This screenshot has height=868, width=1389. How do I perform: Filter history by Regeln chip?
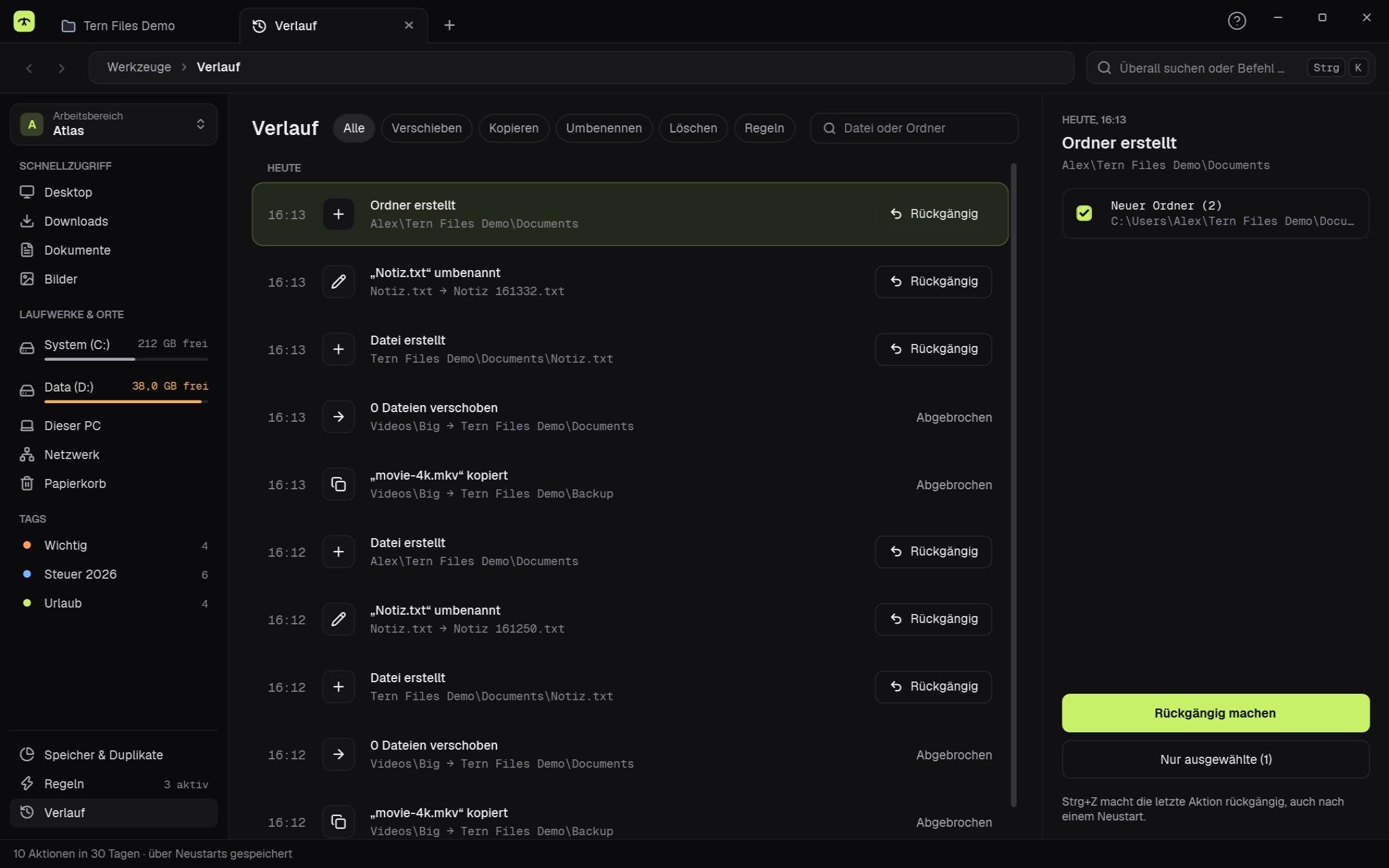764,128
